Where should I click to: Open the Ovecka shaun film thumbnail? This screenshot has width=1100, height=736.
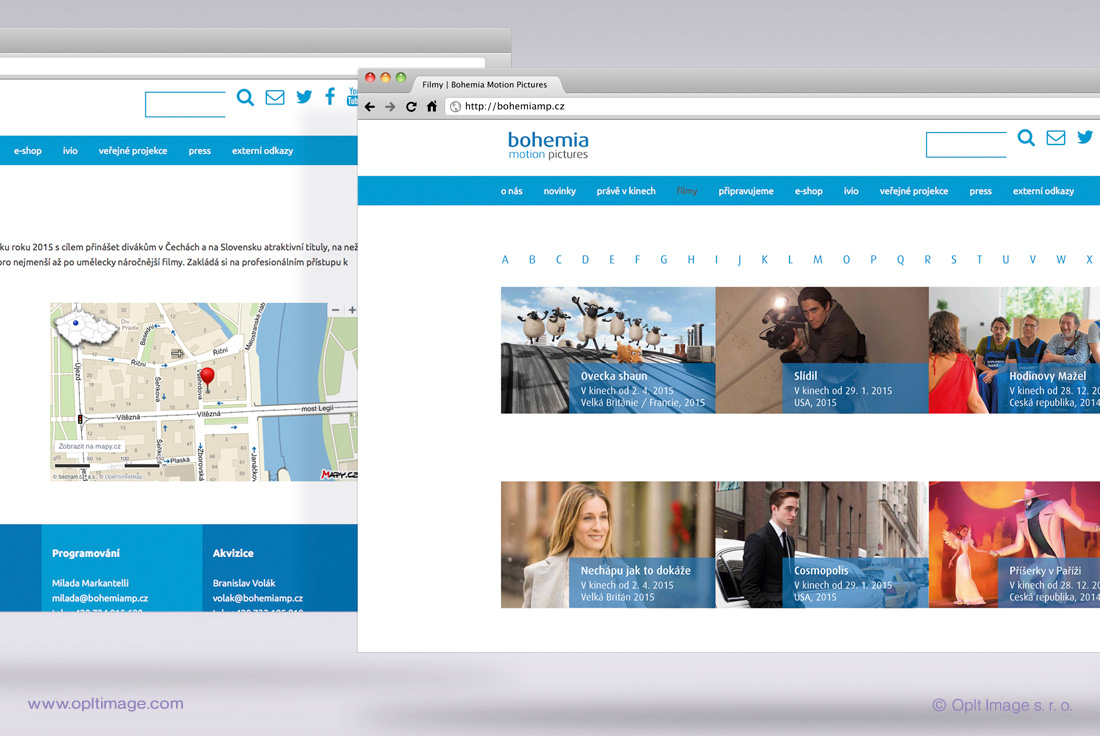click(x=608, y=350)
